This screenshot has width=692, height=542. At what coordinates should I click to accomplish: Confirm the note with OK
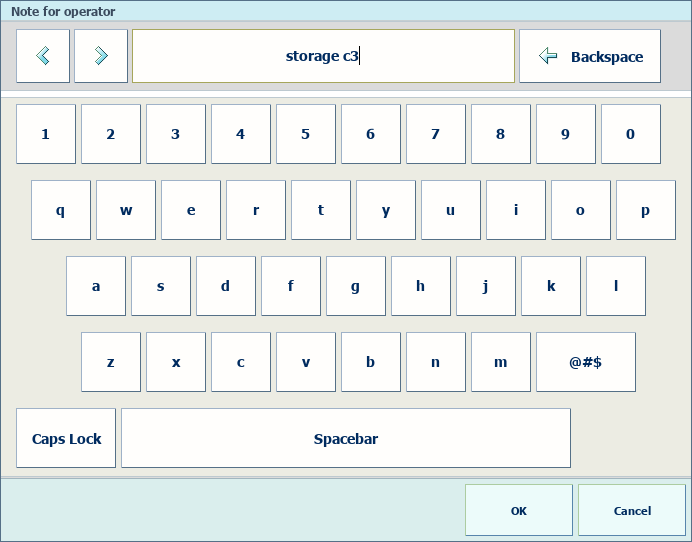tap(518, 510)
